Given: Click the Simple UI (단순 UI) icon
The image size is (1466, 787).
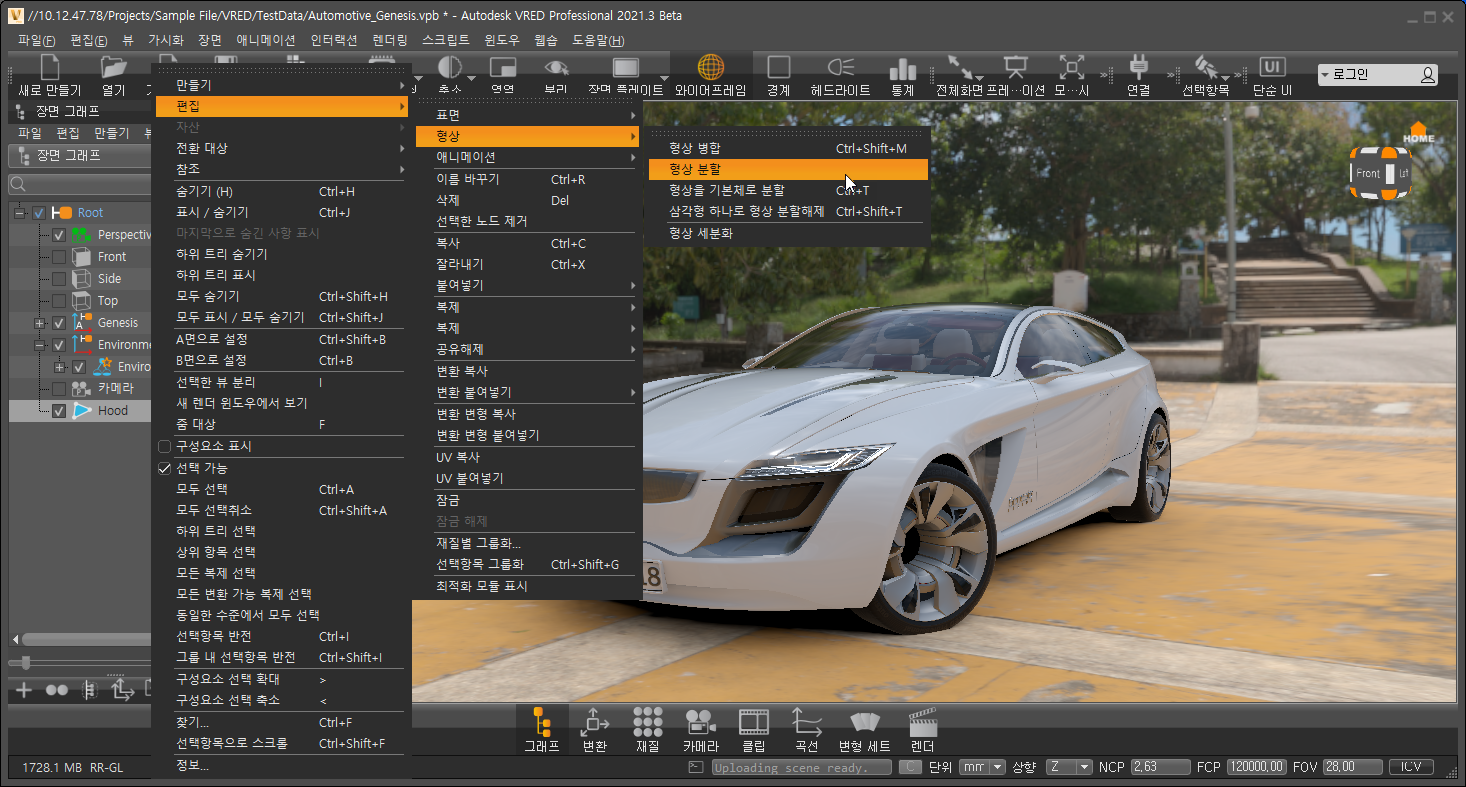Looking at the screenshot, I should tap(1272, 68).
